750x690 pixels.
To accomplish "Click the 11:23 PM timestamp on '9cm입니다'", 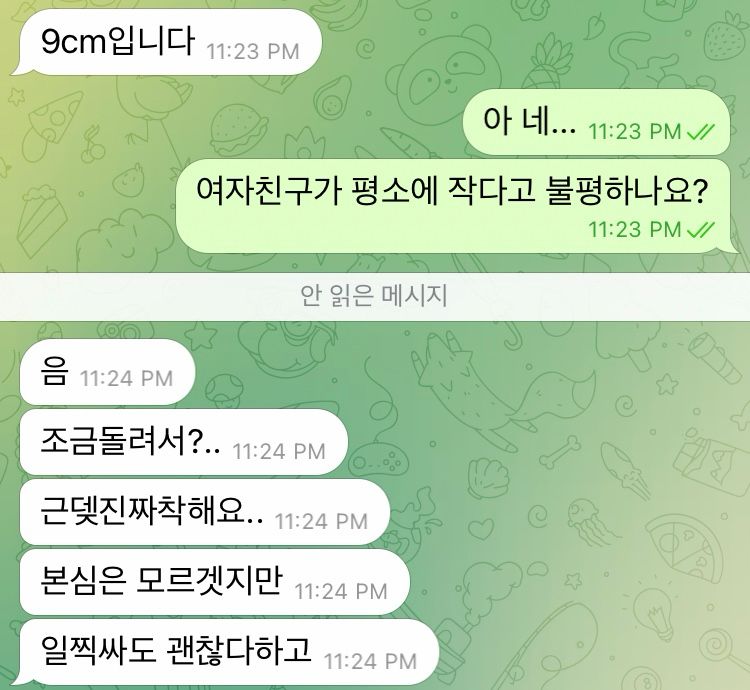I will [253, 52].
